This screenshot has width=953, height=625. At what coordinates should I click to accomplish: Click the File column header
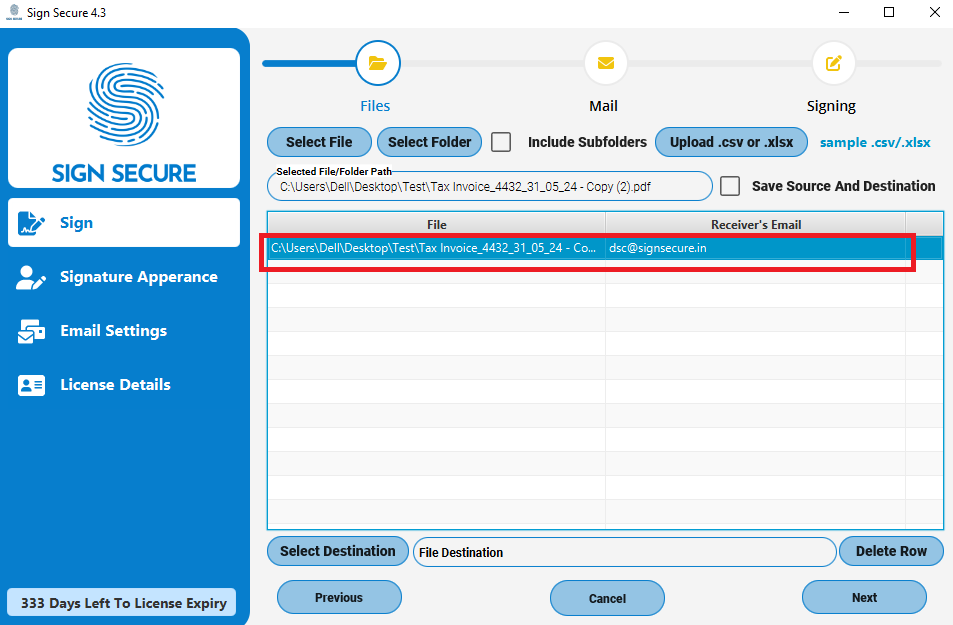click(x=436, y=224)
